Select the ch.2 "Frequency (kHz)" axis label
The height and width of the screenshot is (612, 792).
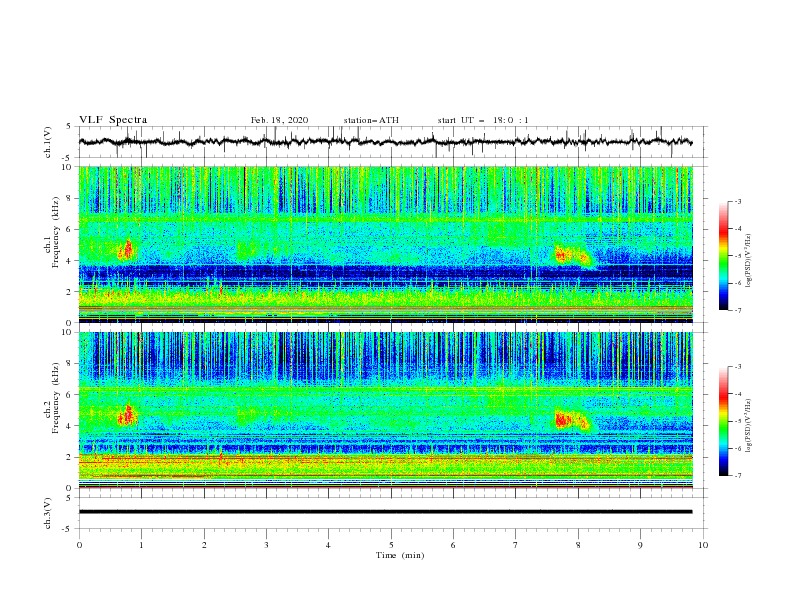coord(56,397)
